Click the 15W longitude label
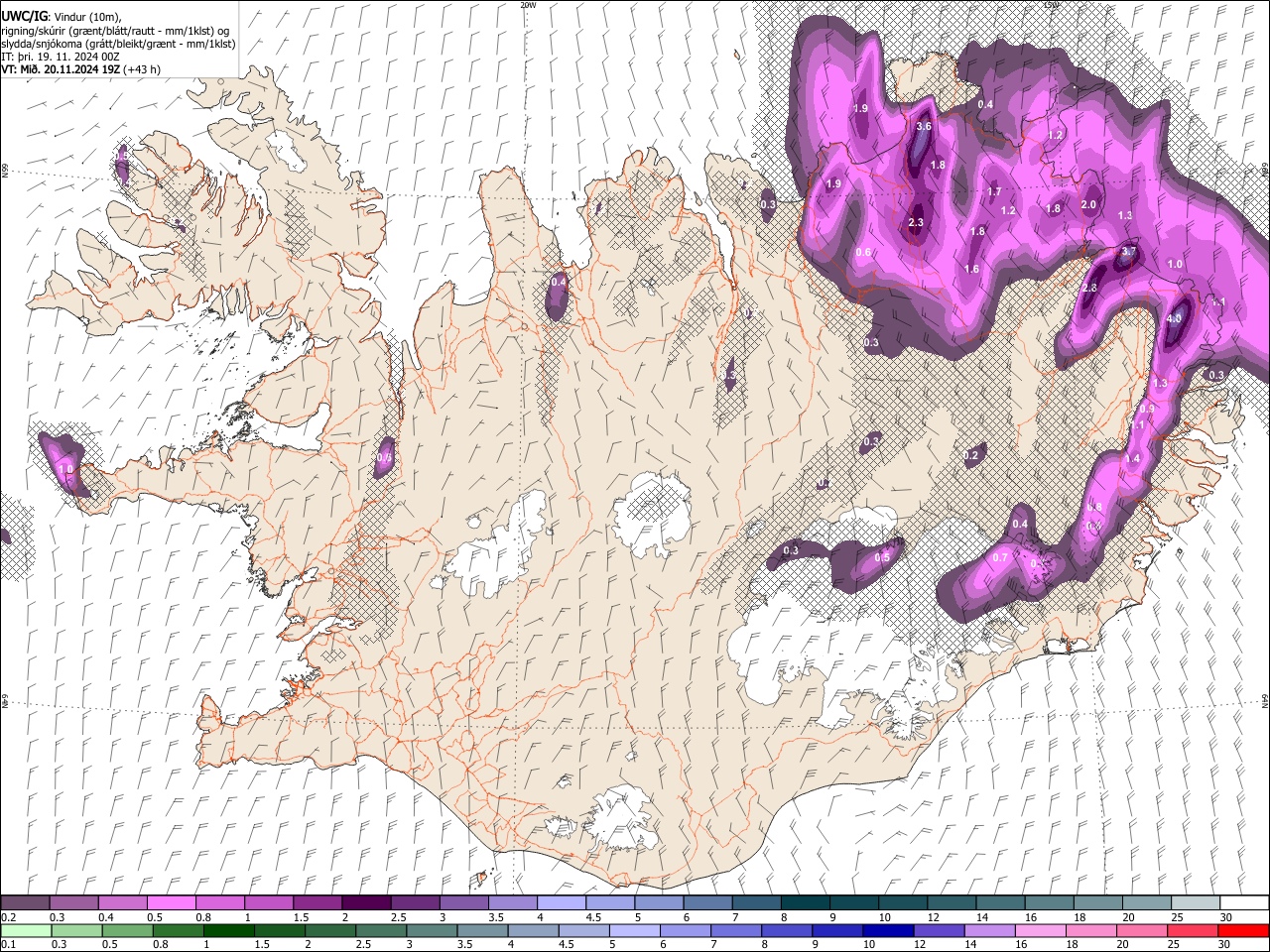 [x=1053, y=5]
